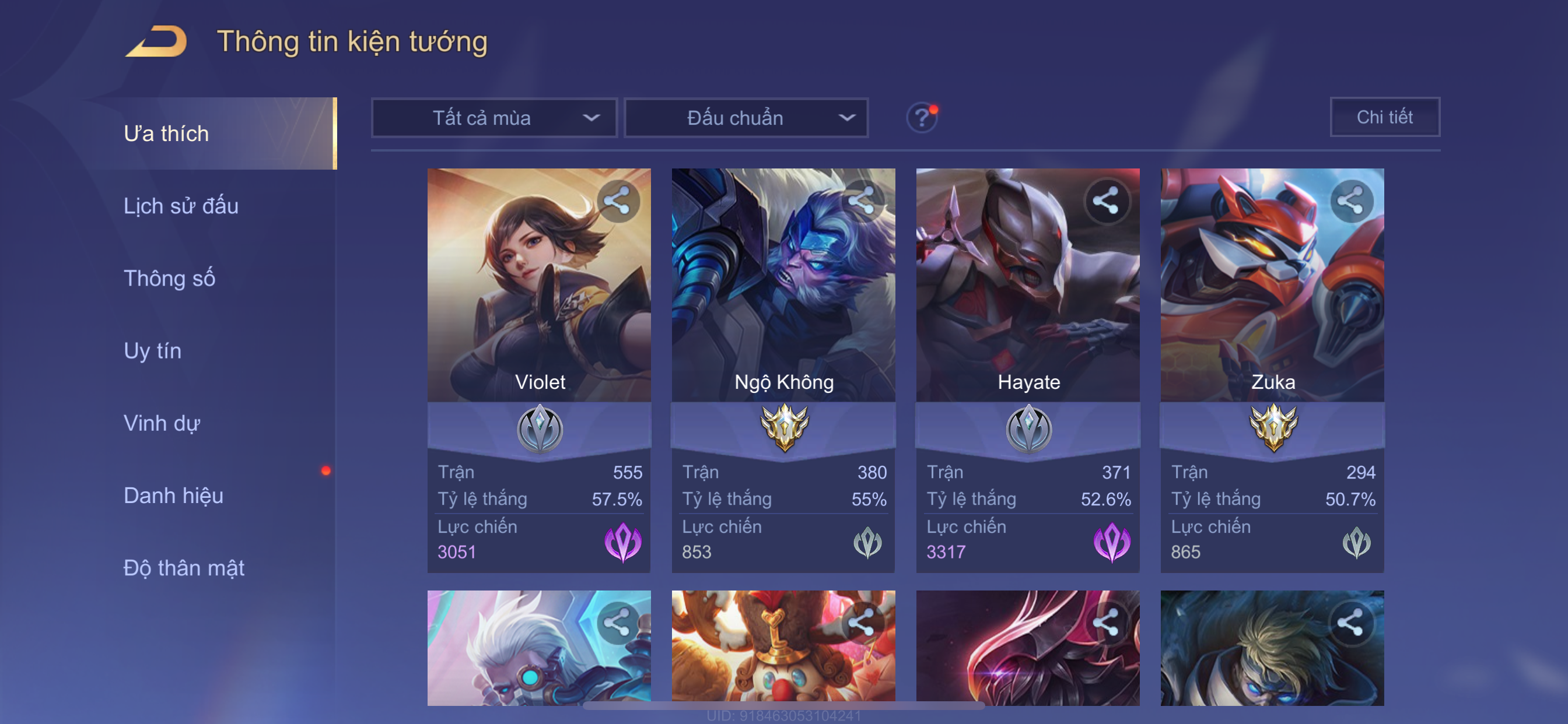Image resolution: width=1568 pixels, height=724 pixels.
Task: Select the Danh hiệu tab
Action: (x=173, y=496)
